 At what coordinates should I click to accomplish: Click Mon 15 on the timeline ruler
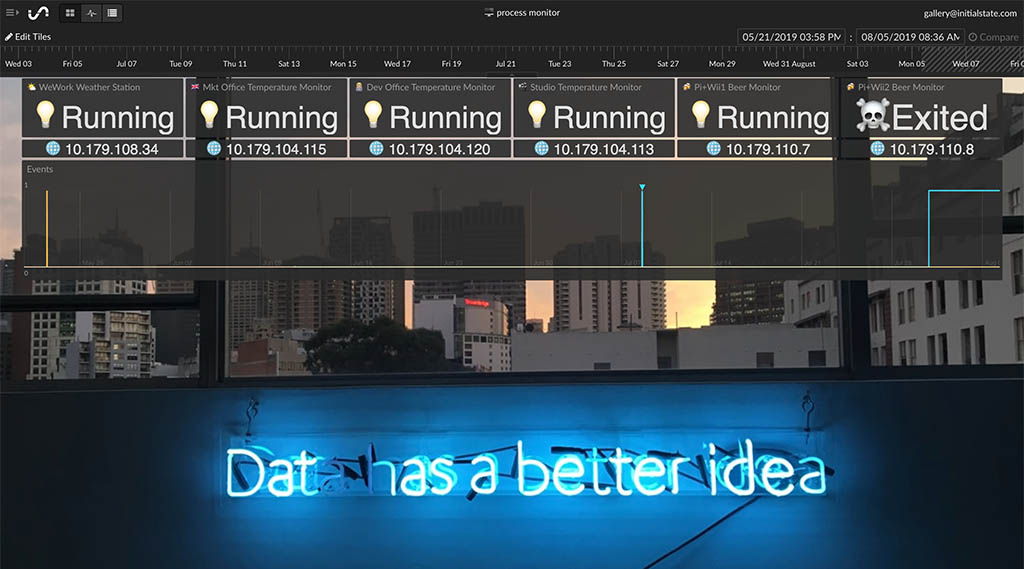coord(343,64)
